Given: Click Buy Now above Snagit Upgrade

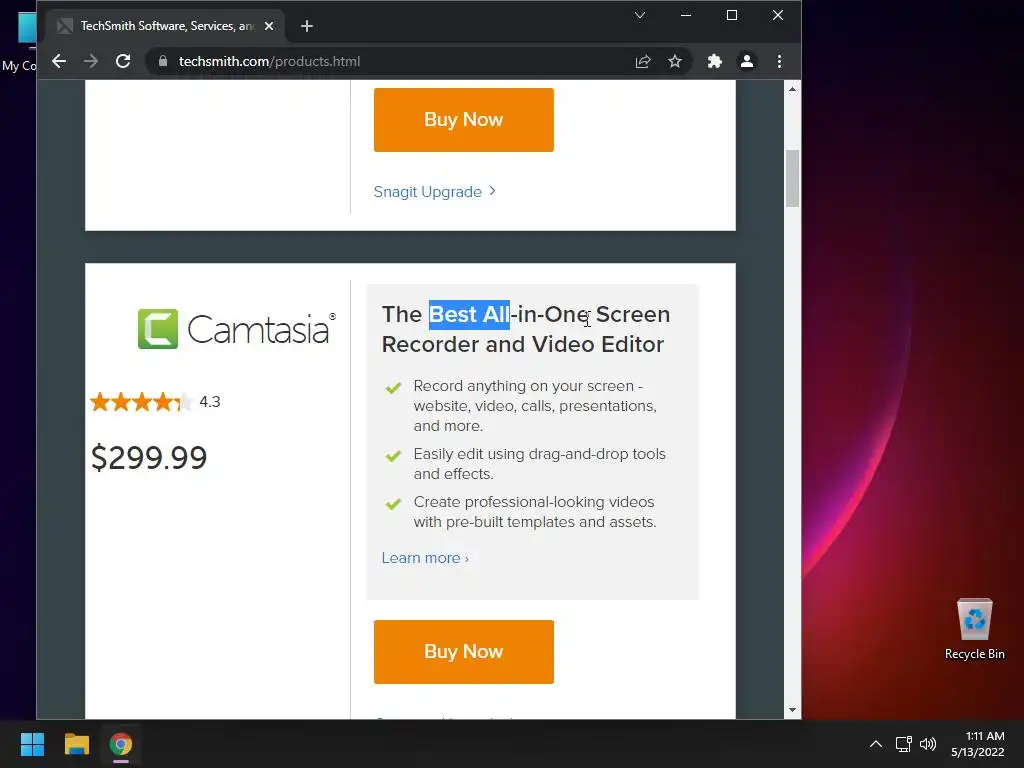Looking at the screenshot, I should coord(464,120).
